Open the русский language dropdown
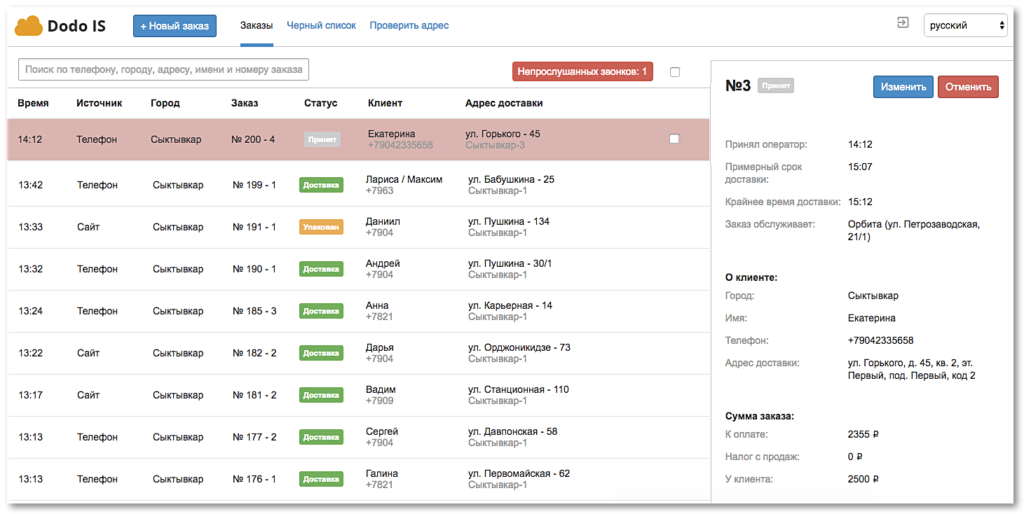The height and width of the screenshot is (514, 1024). [x=965, y=25]
